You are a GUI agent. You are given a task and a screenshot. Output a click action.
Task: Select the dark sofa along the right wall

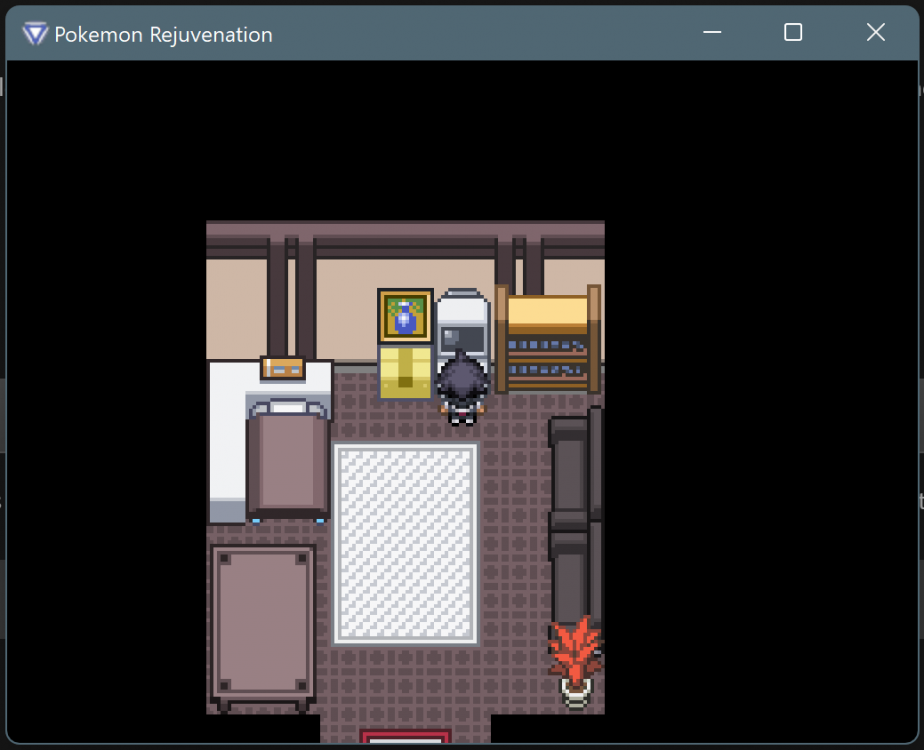576,516
